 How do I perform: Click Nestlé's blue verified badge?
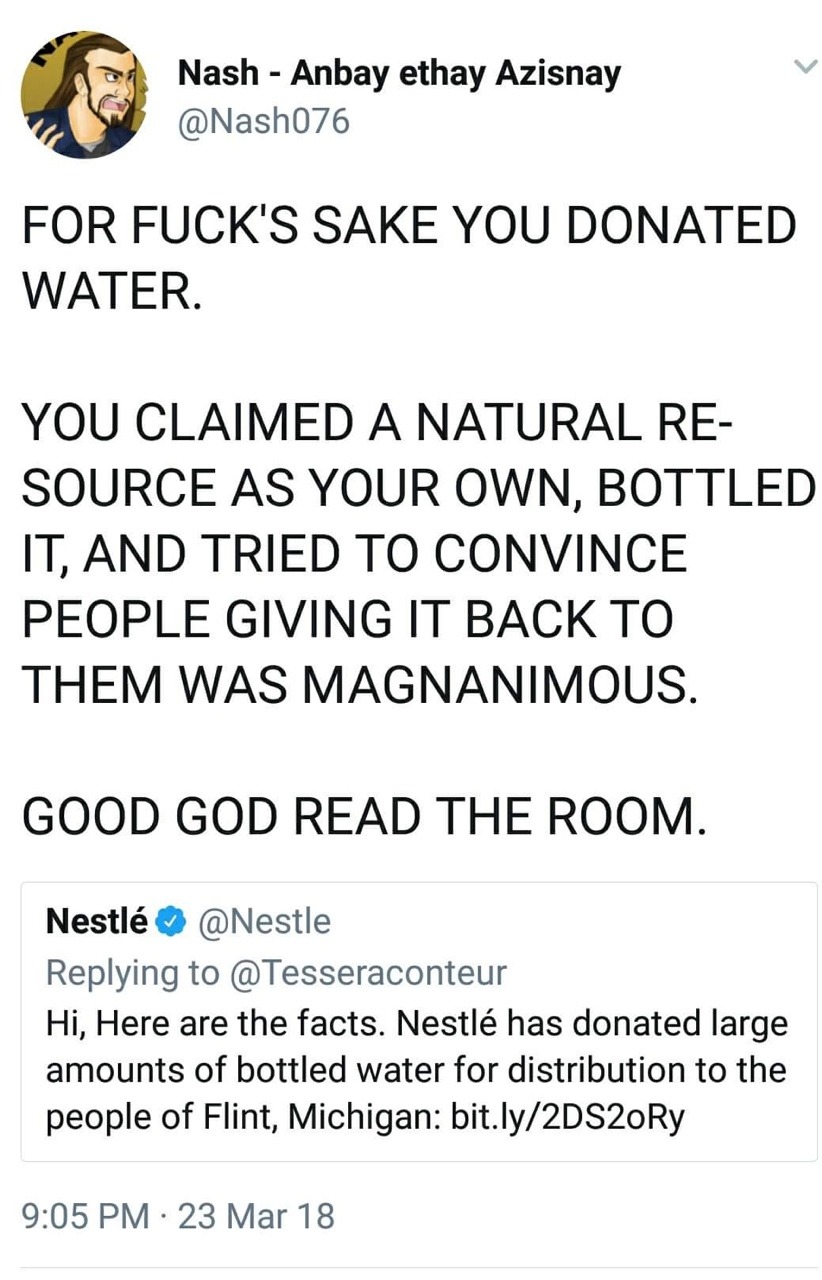(x=172, y=921)
